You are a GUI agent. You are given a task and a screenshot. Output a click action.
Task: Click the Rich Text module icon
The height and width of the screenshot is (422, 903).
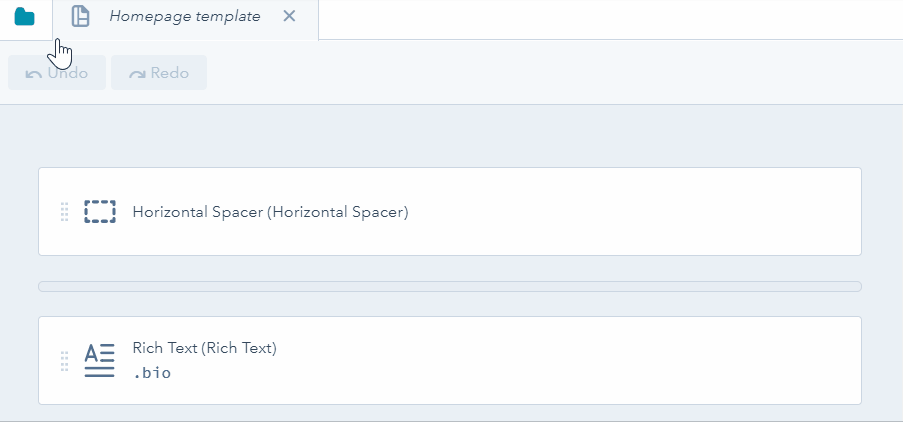click(x=99, y=361)
